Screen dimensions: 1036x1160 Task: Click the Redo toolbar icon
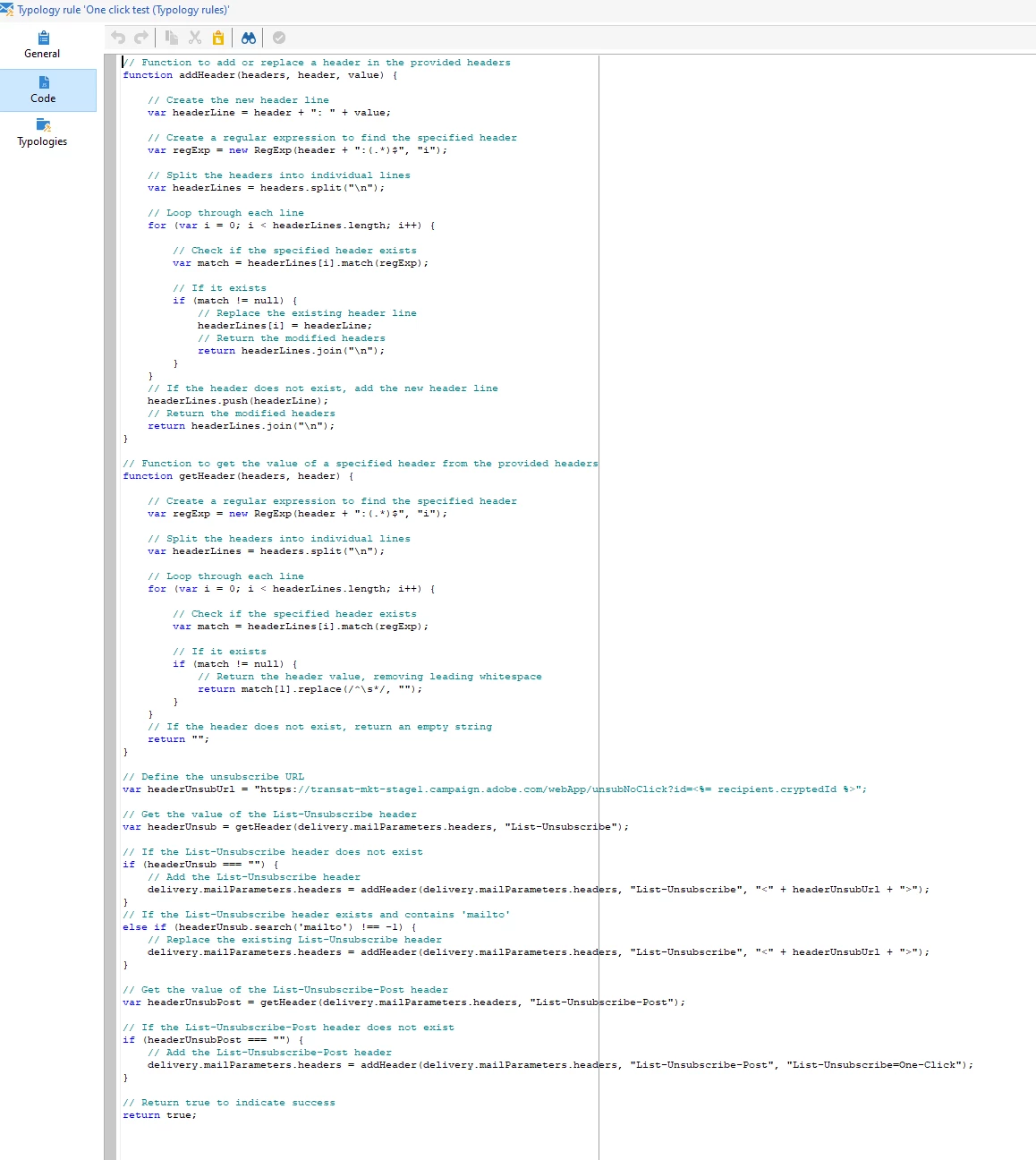point(141,38)
